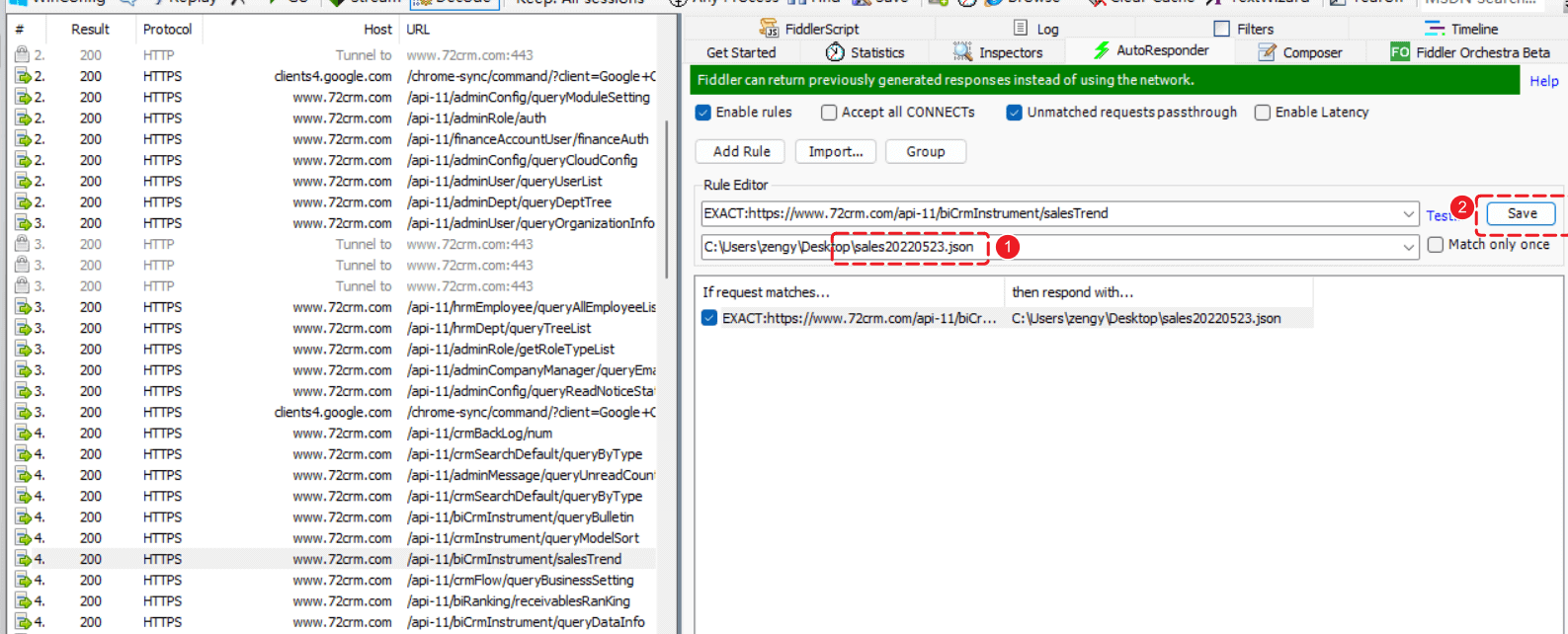Click the Import... button
Screen dimensions: 1568x634
tap(836, 151)
